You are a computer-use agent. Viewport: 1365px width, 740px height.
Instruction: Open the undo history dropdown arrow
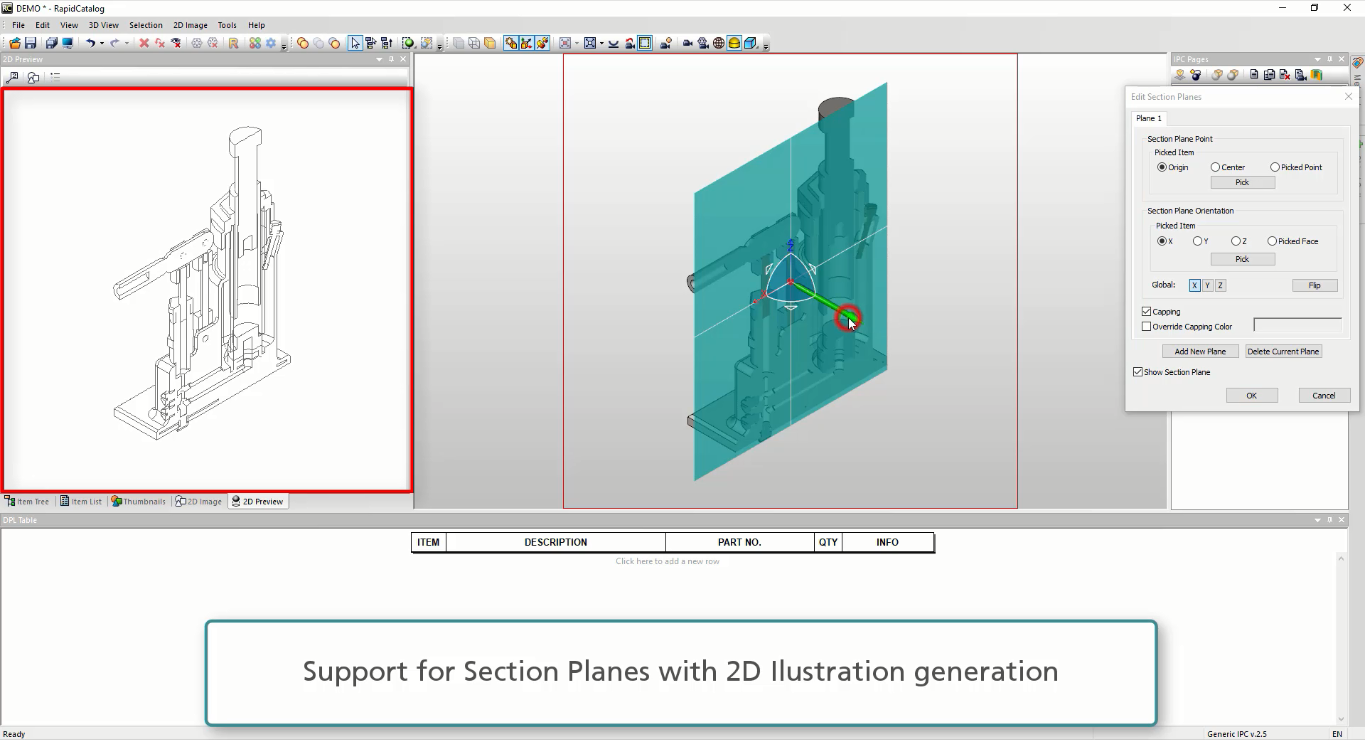click(x=102, y=43)
